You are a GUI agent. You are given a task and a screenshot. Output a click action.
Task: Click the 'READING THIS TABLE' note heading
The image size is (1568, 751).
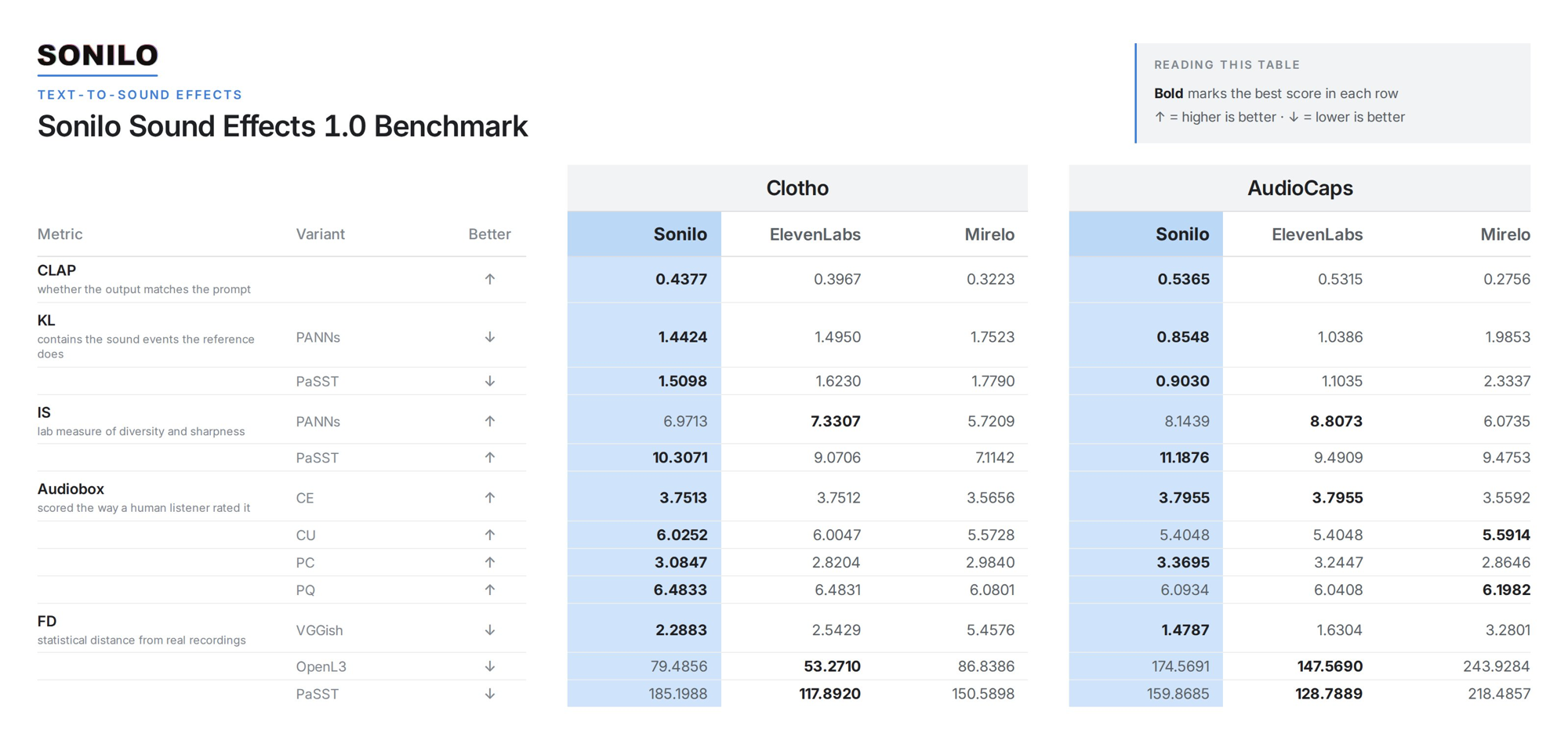[x=1227, y=65]
